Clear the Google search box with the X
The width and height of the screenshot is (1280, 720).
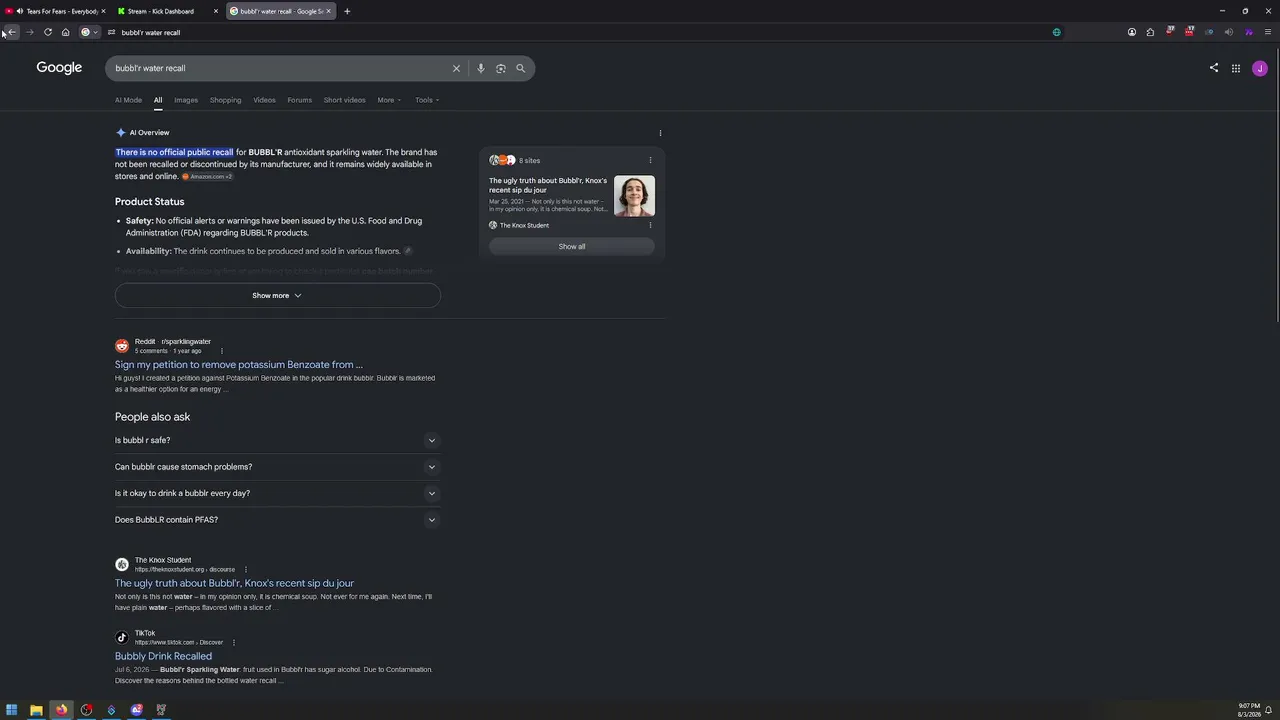[456, 68]
